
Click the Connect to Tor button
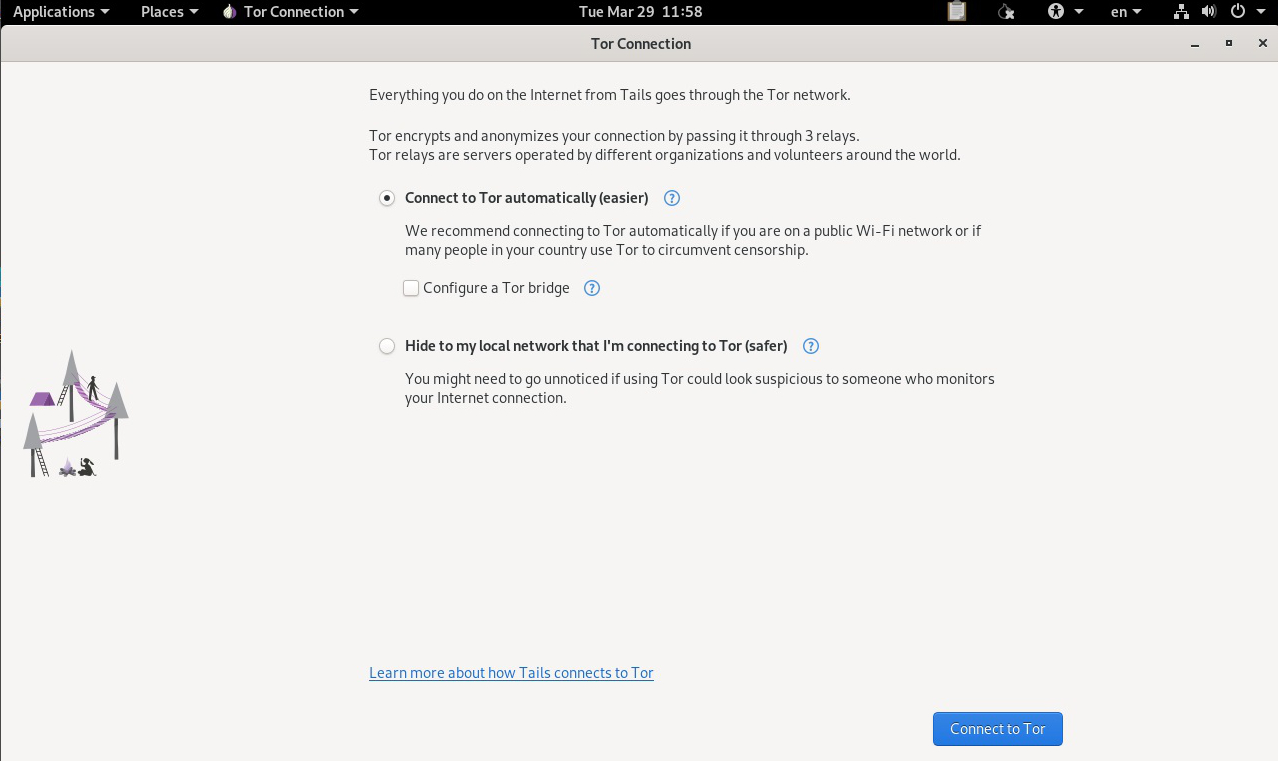[998, 729]
